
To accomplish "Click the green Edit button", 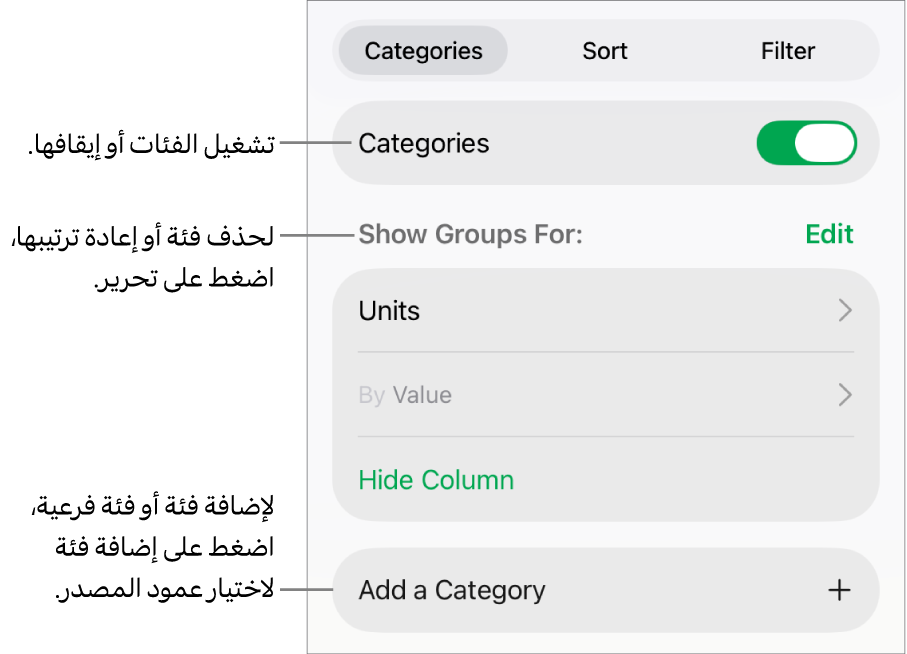I will 829,234.
